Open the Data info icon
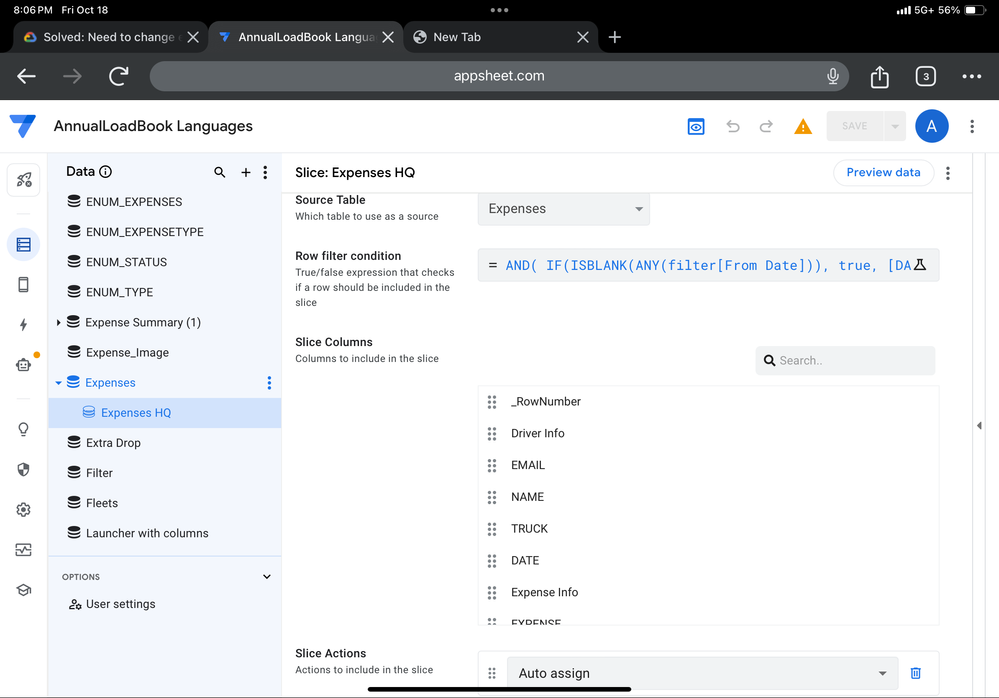 point(106,171)
